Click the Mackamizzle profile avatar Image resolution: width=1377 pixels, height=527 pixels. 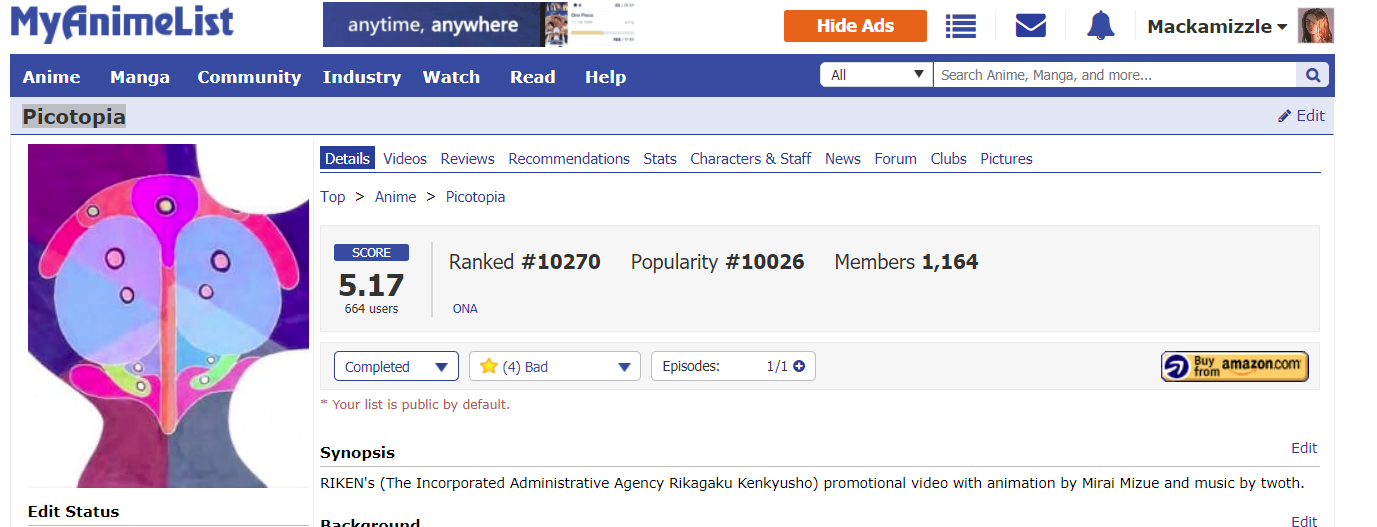coord(1316,26)
